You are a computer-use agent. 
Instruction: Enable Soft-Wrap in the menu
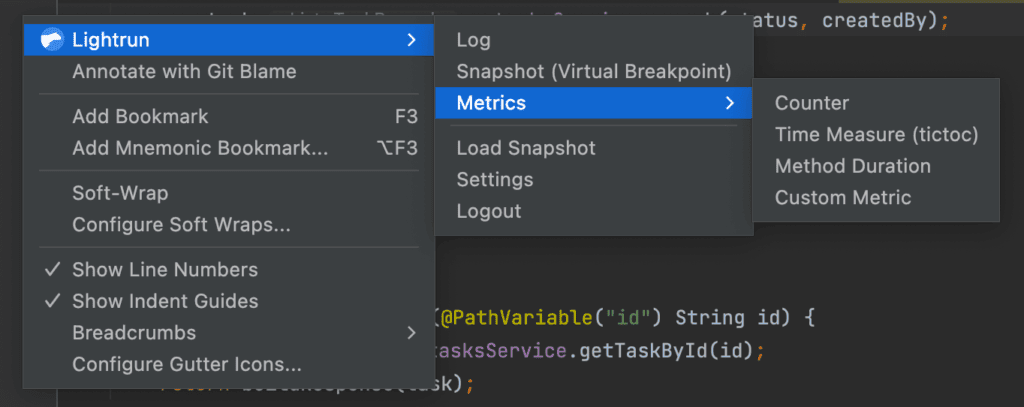[x=120, y=193]
